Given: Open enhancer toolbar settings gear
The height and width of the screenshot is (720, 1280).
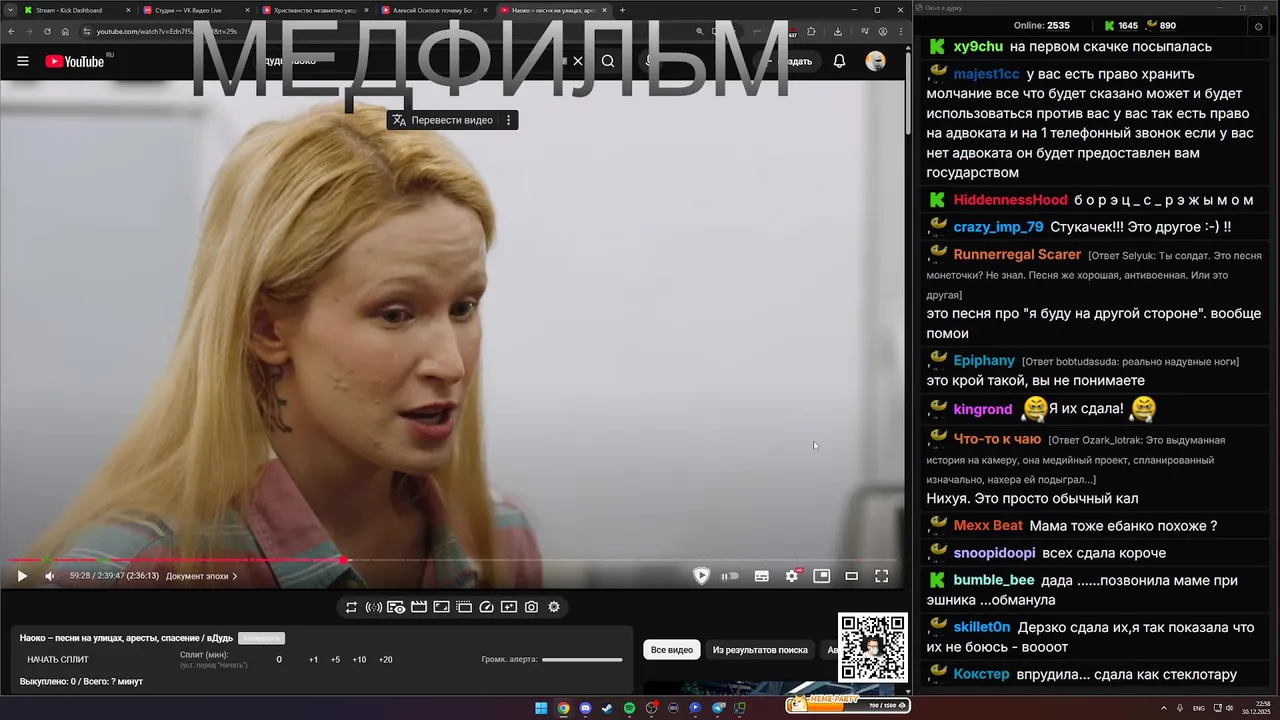Looking at the screenshot, I should pos(554,607).
